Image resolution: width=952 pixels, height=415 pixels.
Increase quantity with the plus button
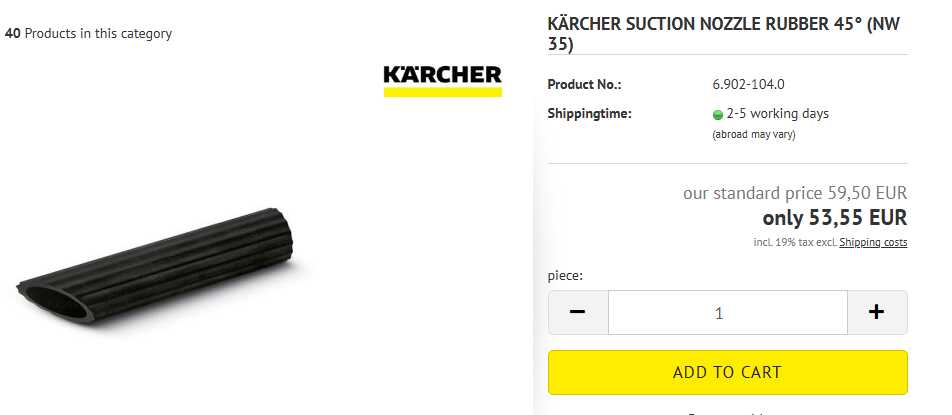coord(877,312)
